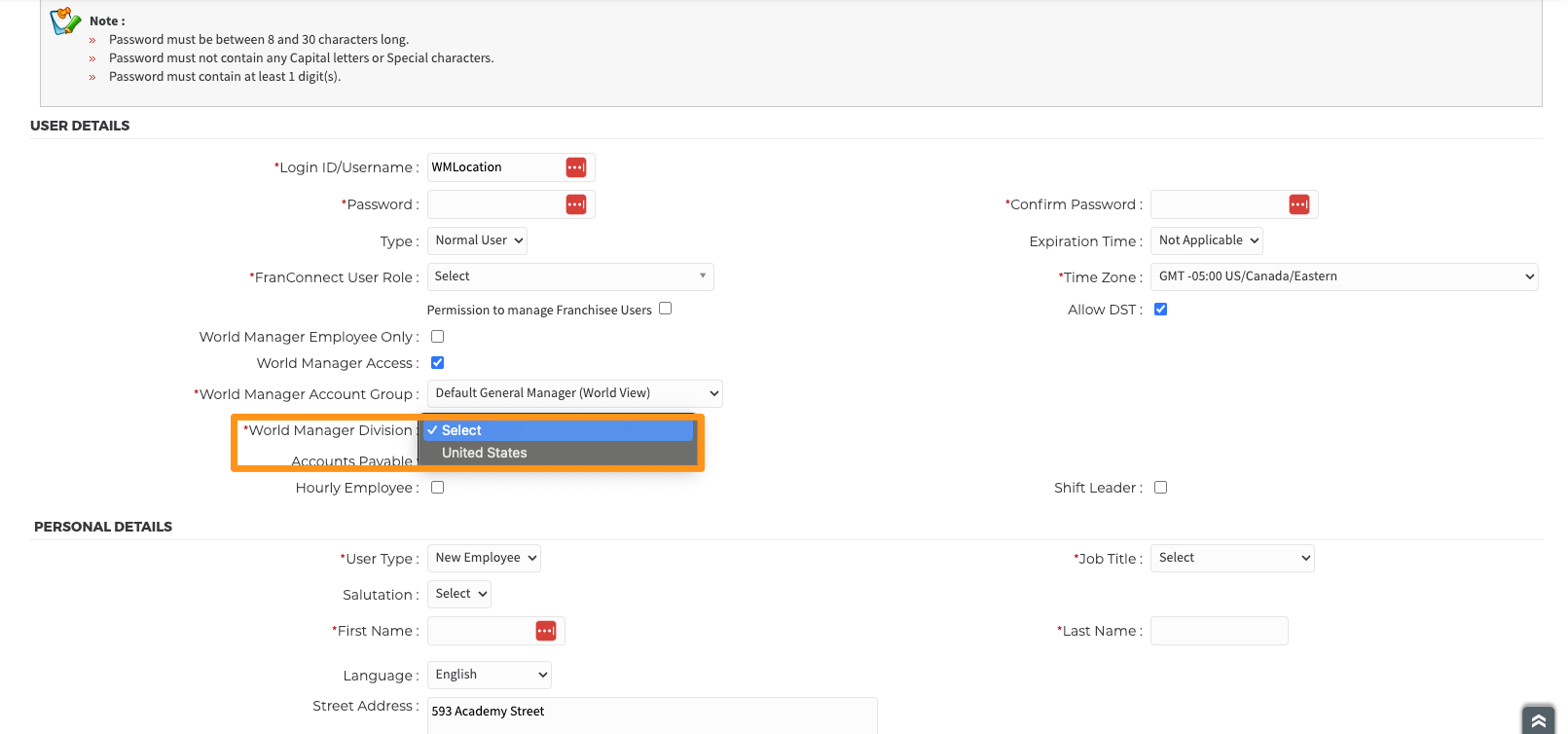The image size is (1568, 734).
Task: Check Permission to manage Franchisee Users
Action: click(x=666, y=309)
